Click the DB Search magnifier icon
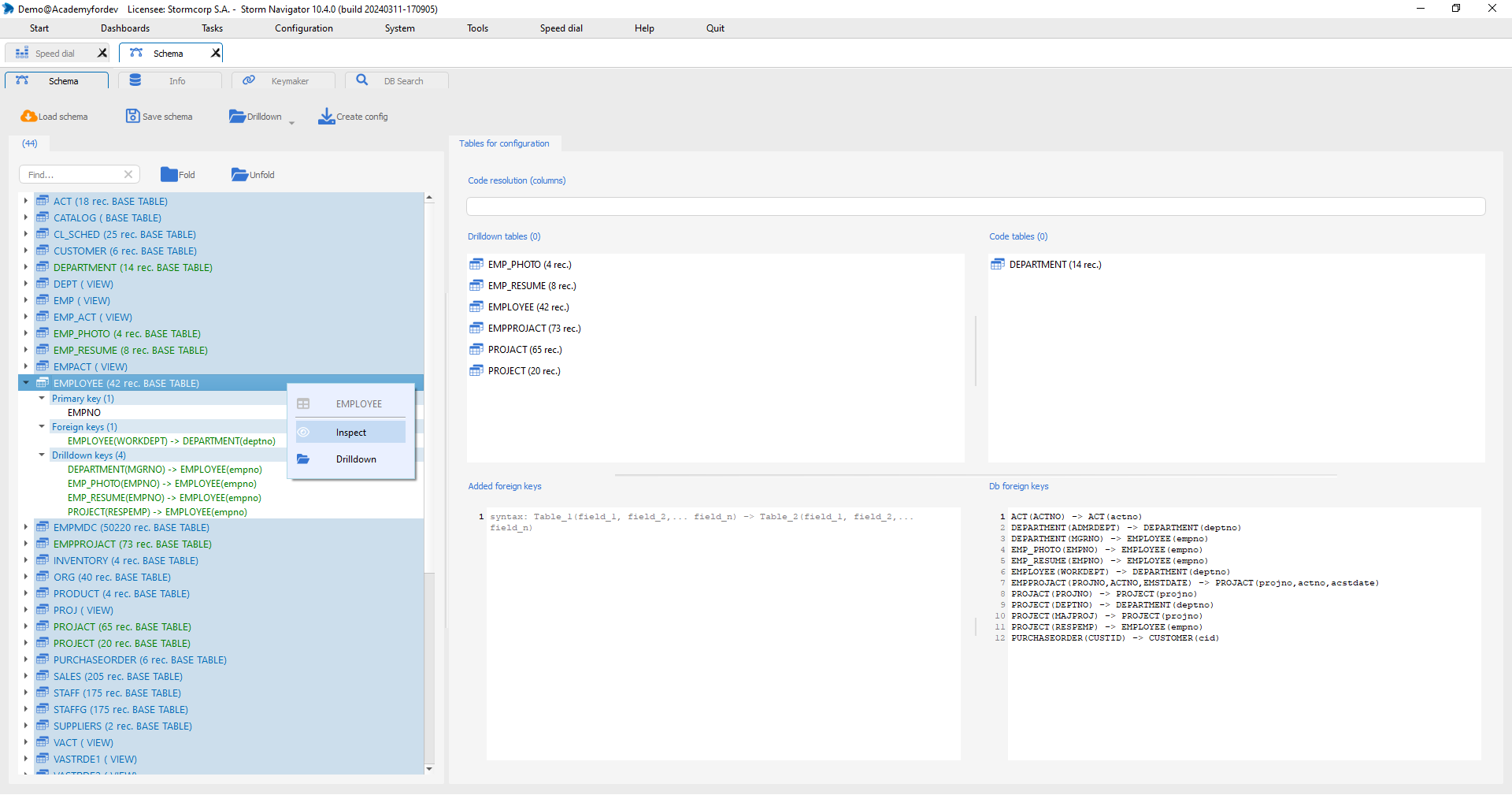Viewport: 1512px width, 795px height. pos(362,80)
